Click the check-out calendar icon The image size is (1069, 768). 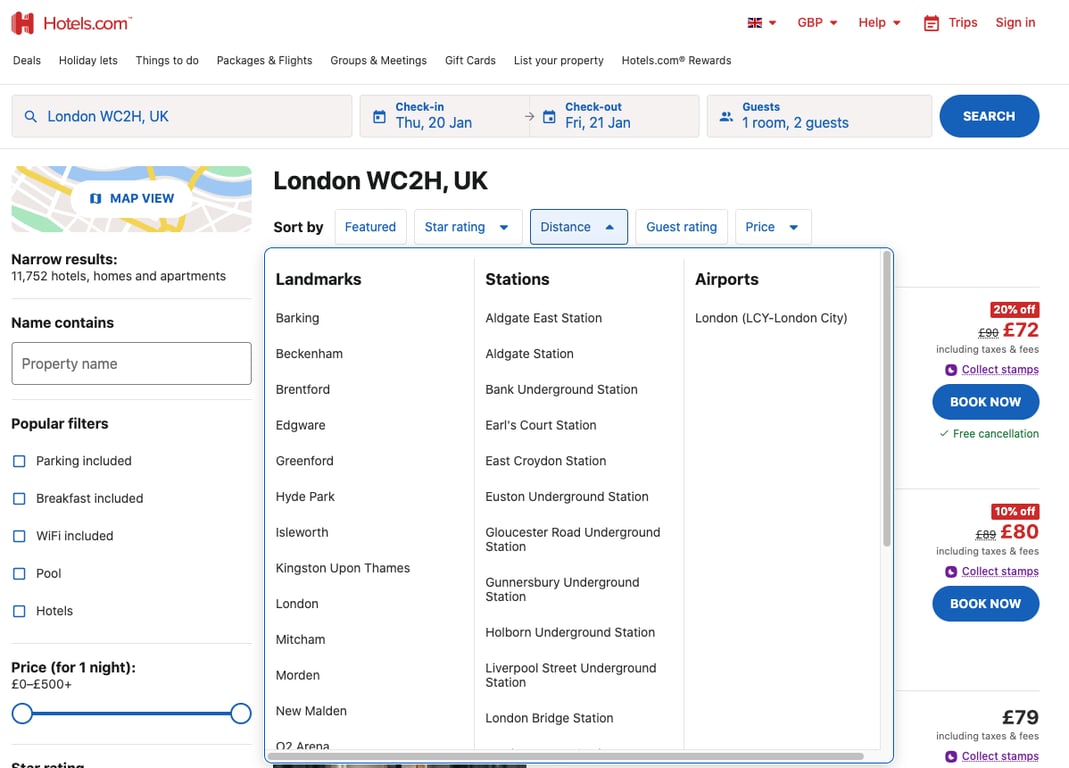[549, 117]
